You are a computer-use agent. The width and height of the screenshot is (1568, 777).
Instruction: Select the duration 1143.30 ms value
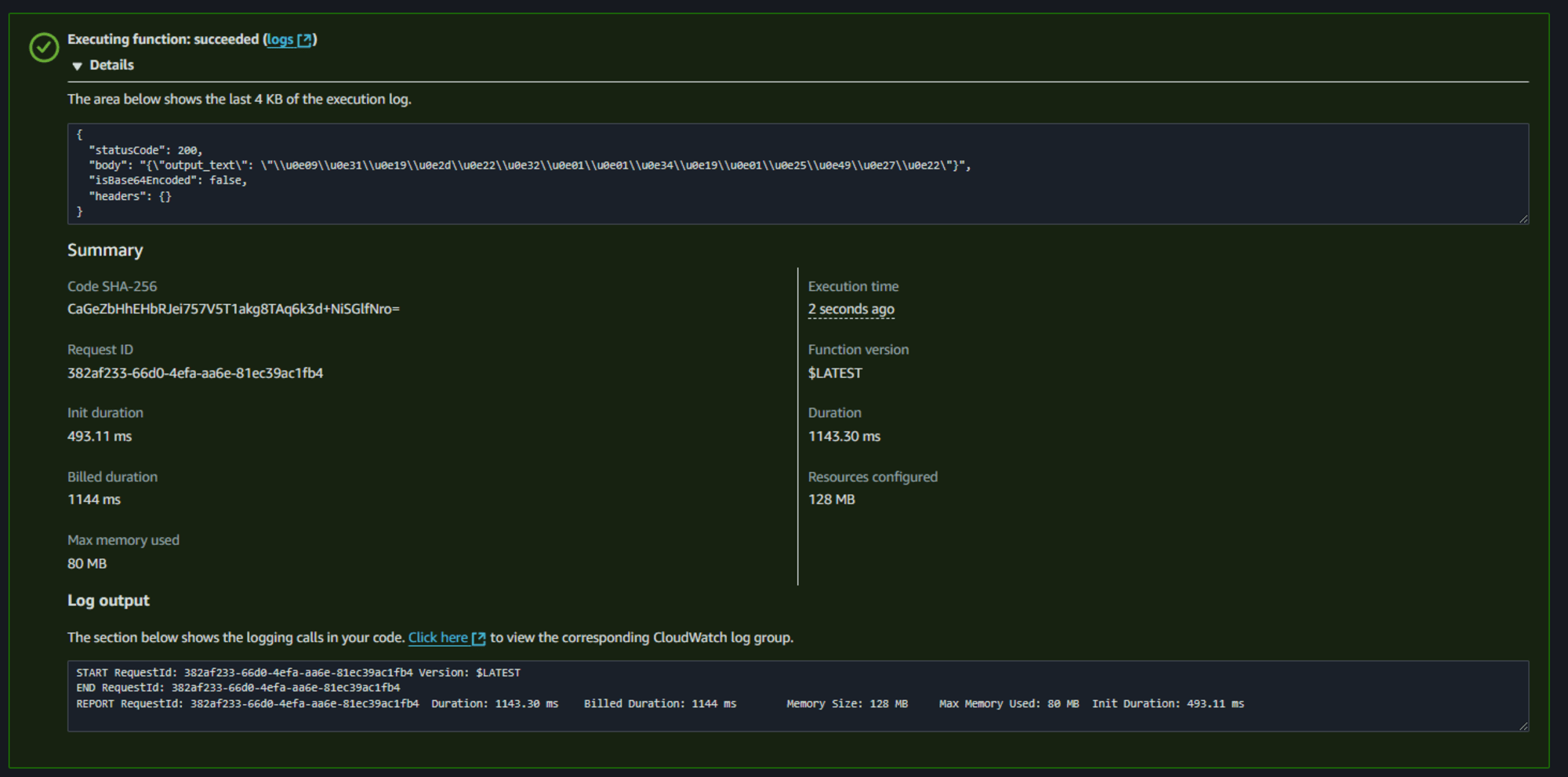[x=844, y=436]
